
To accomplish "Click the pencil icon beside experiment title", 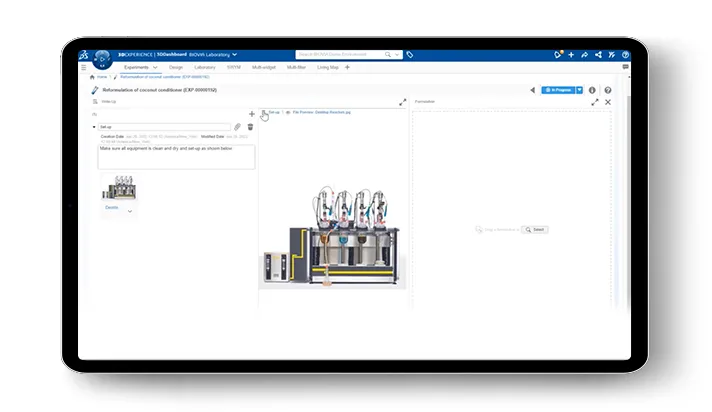I will click(94, 90).
